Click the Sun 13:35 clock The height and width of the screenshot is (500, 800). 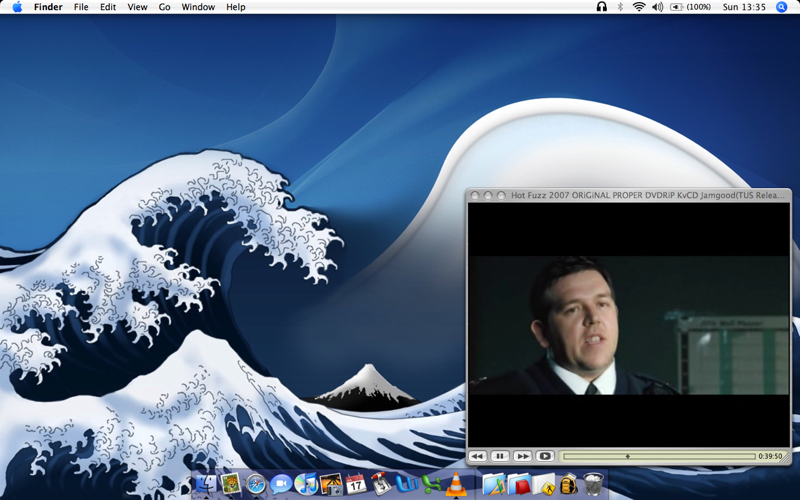coord(744,7)
